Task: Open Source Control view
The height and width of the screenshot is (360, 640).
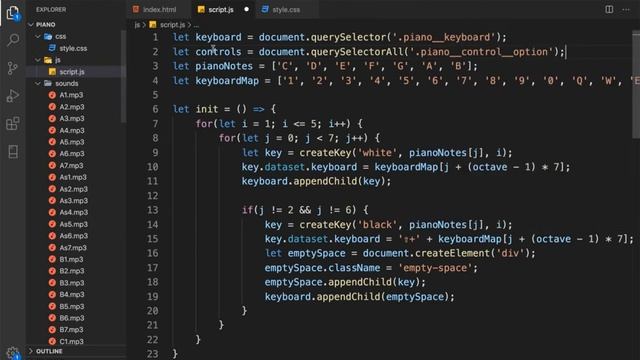Action: pos(13,68)
